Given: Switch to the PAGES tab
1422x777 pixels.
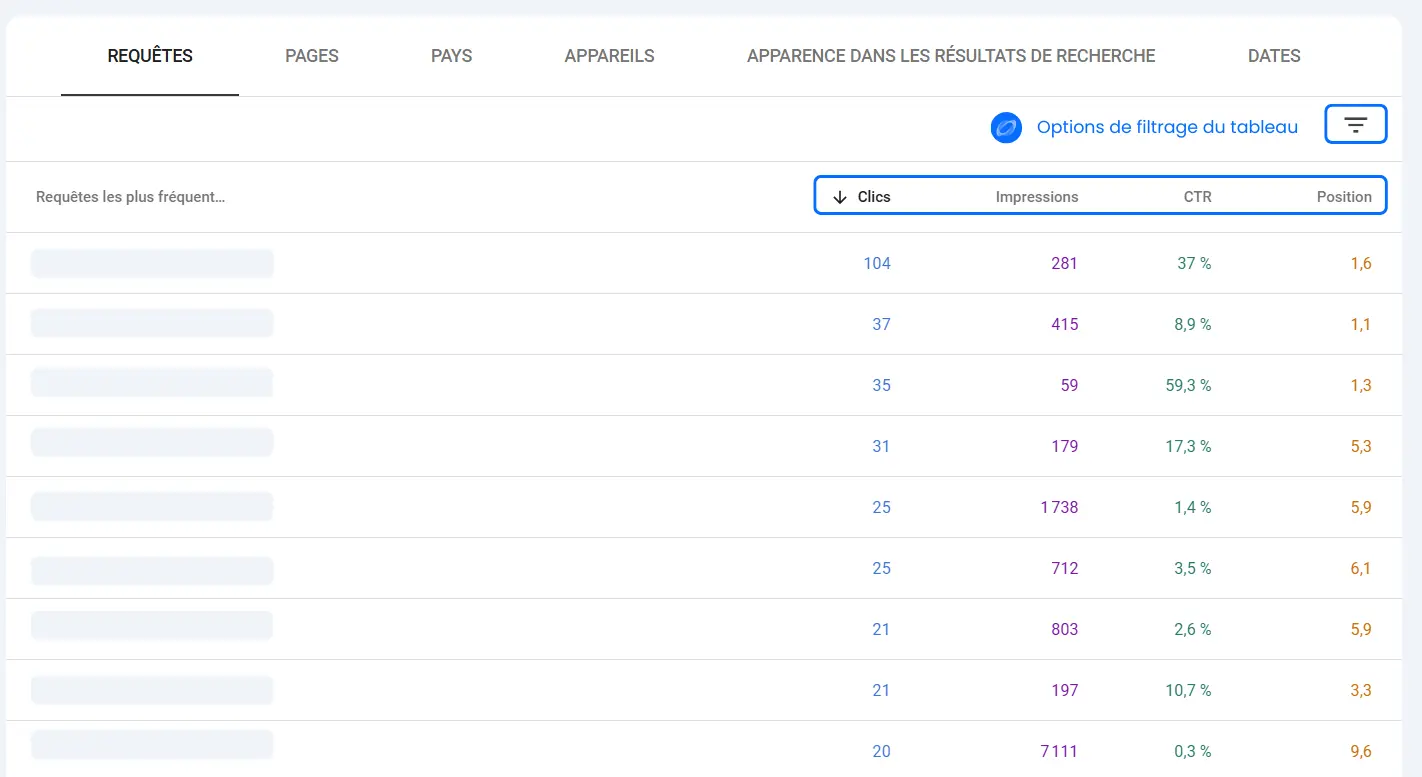Looking at the screenshot, I should [311, 56].
